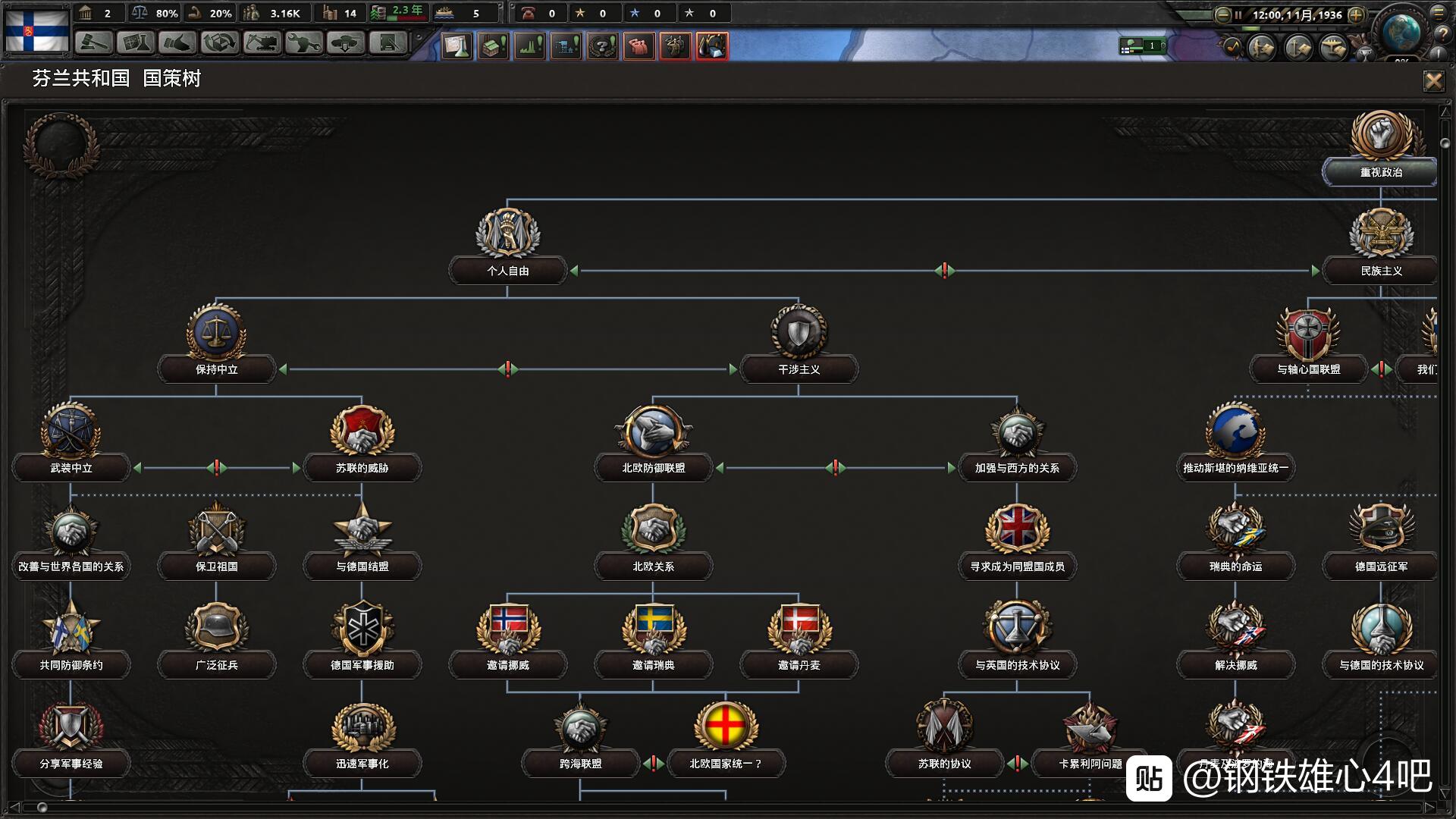
Task: Click the free research slot alert icon
Action: [457, 46]
